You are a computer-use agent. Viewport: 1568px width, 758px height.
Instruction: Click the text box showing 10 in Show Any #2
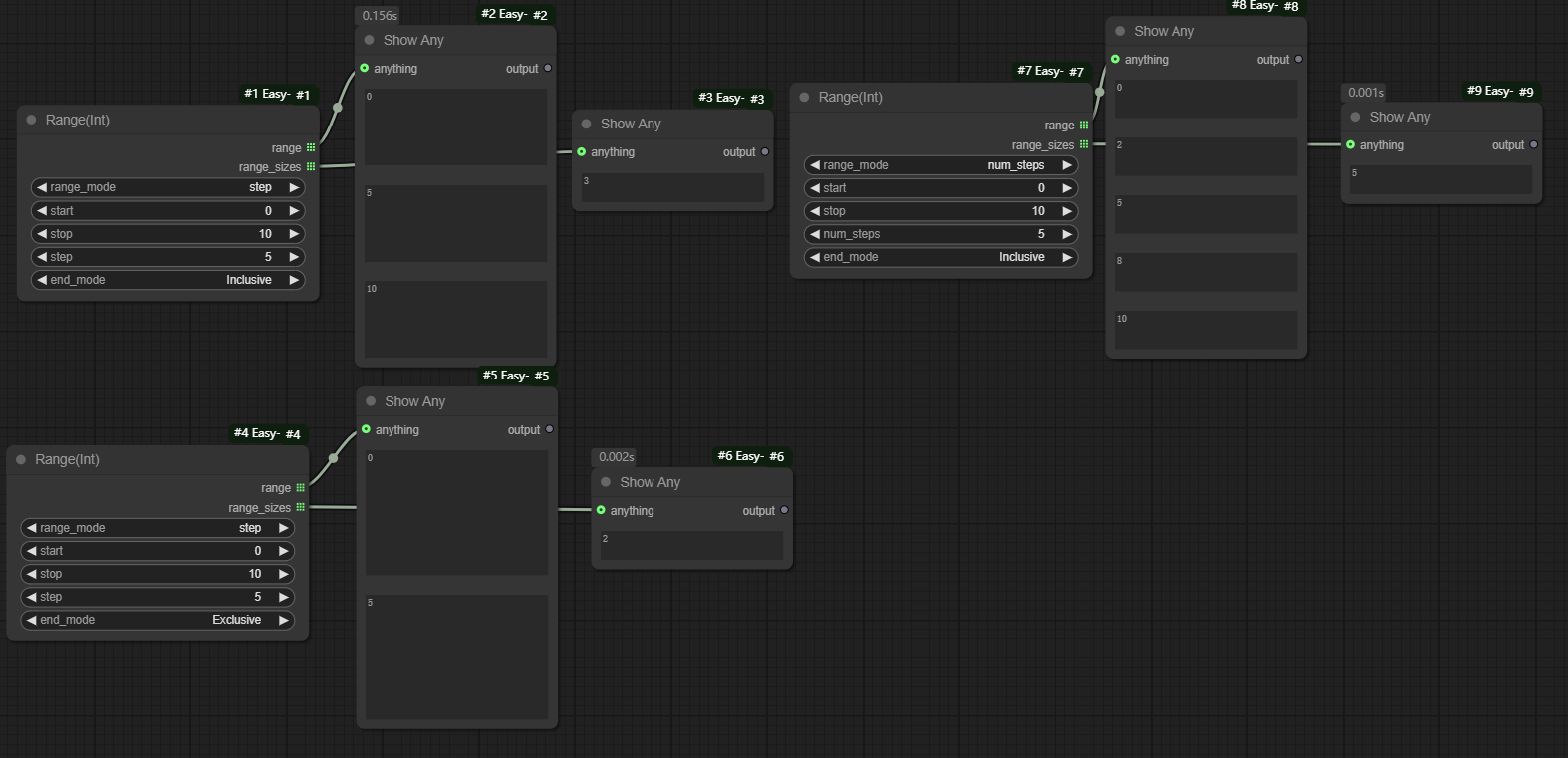pyautogui.click(x=455, y=318)
